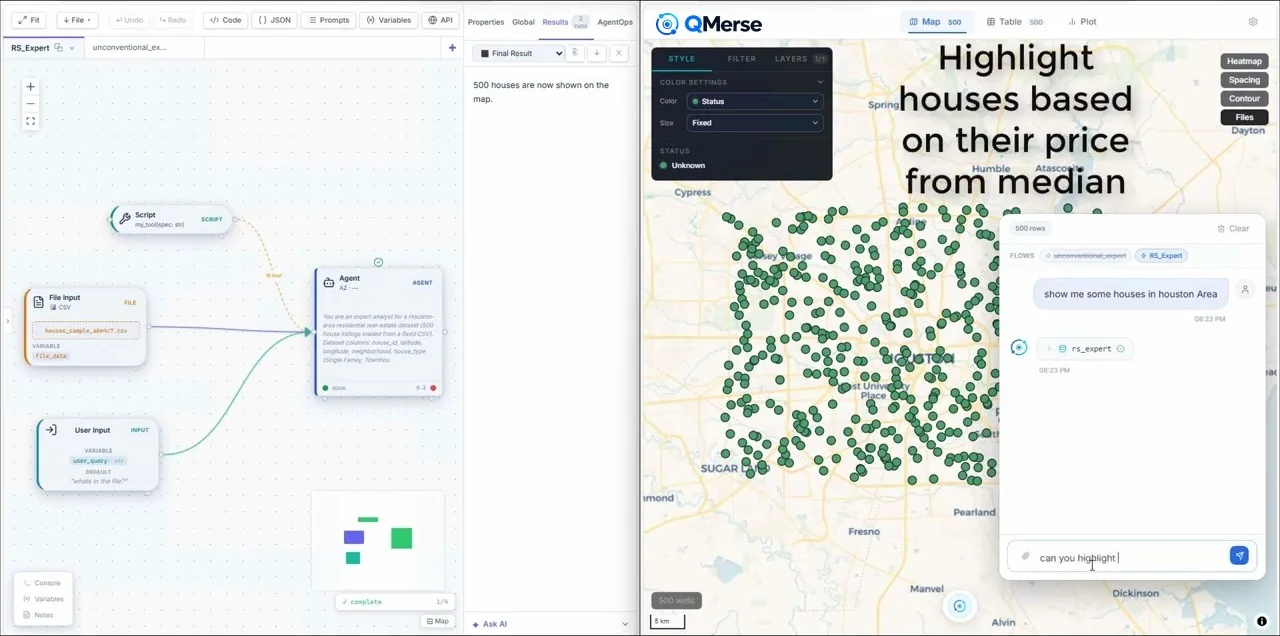Image resolution: width=1280 pixels, height=636 pixels.
Task: Collapse the Color Settings section
Action: coord(820,82)
